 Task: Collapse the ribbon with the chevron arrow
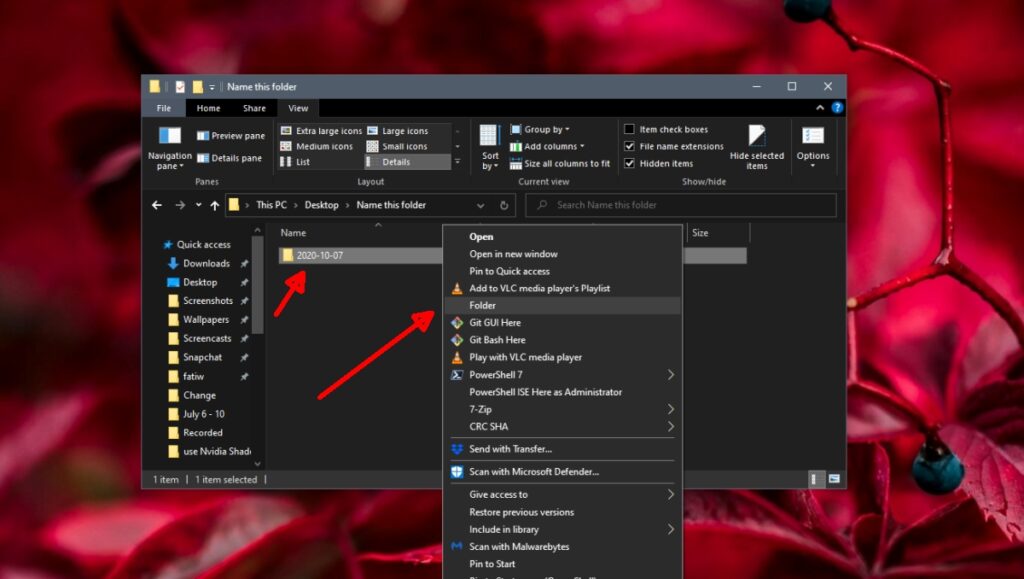point(819,107)
